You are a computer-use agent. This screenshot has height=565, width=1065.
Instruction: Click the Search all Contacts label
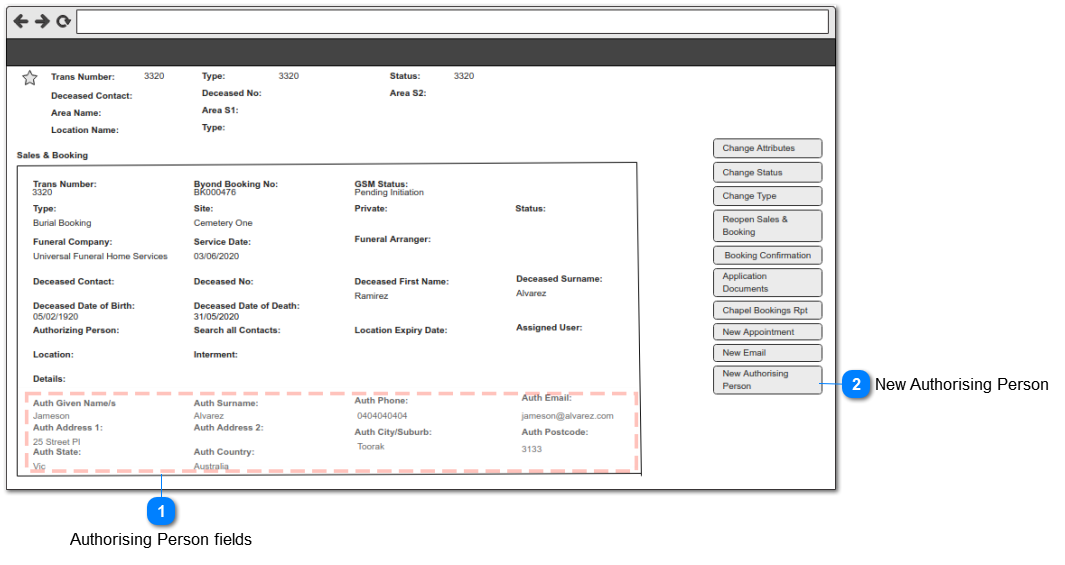click(236, 330)
